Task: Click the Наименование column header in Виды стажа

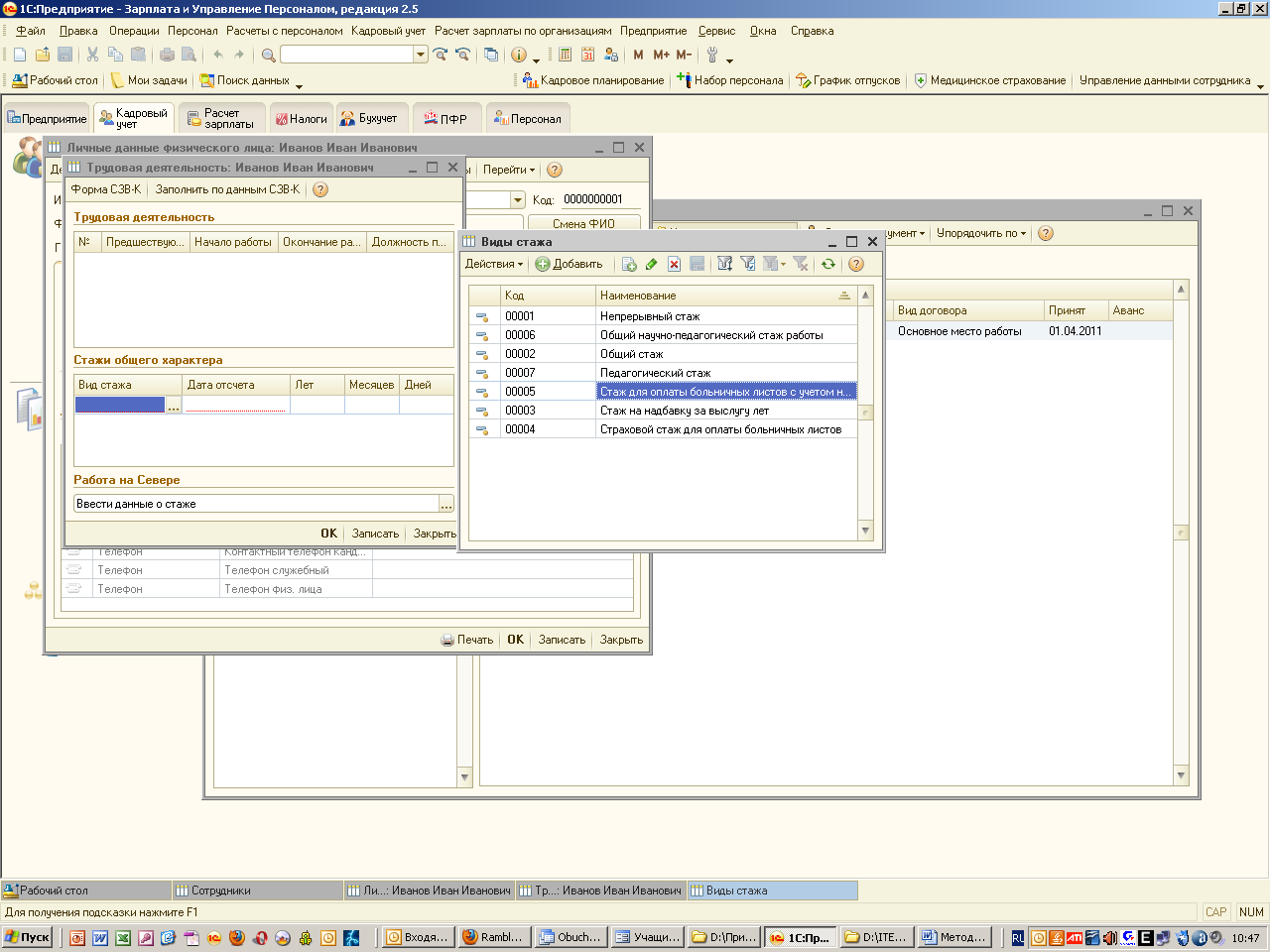Action: (x=725, y=296)
